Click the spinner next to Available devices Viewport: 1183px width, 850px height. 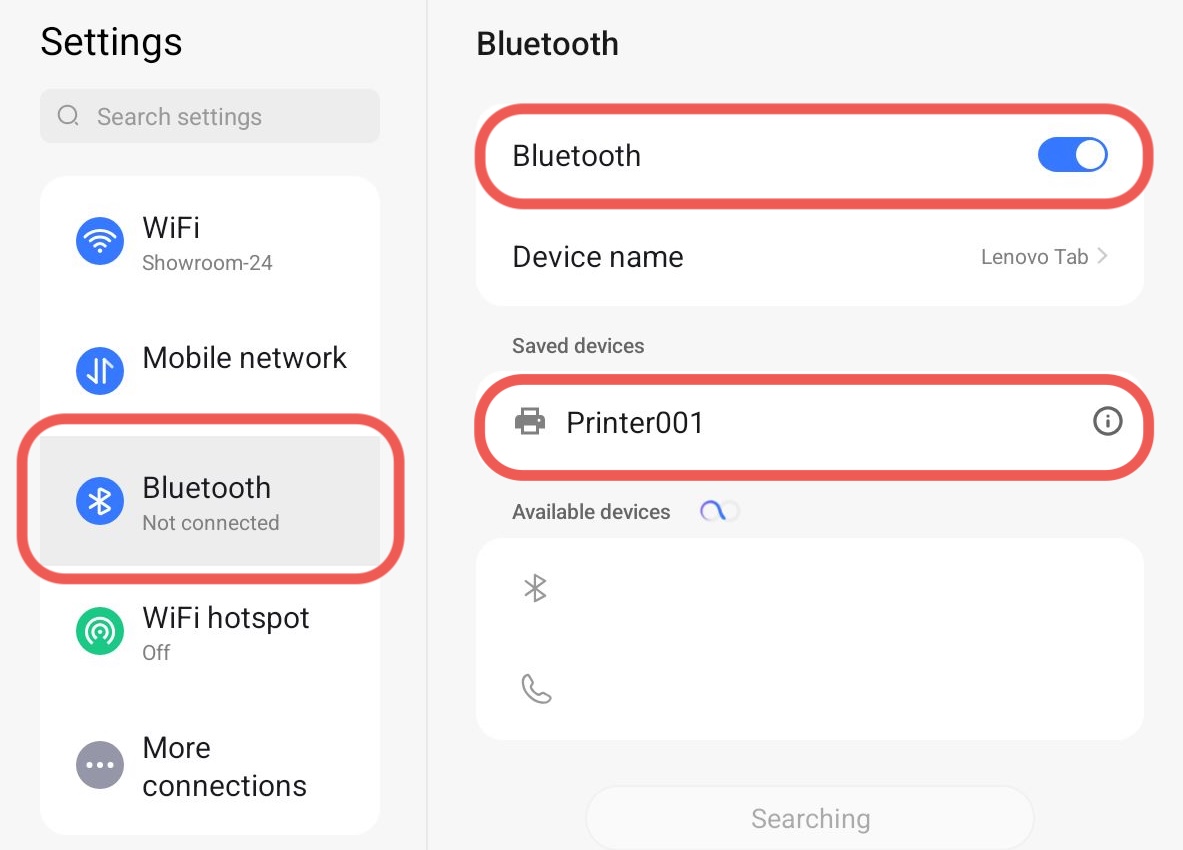click(x=719, y=512)
